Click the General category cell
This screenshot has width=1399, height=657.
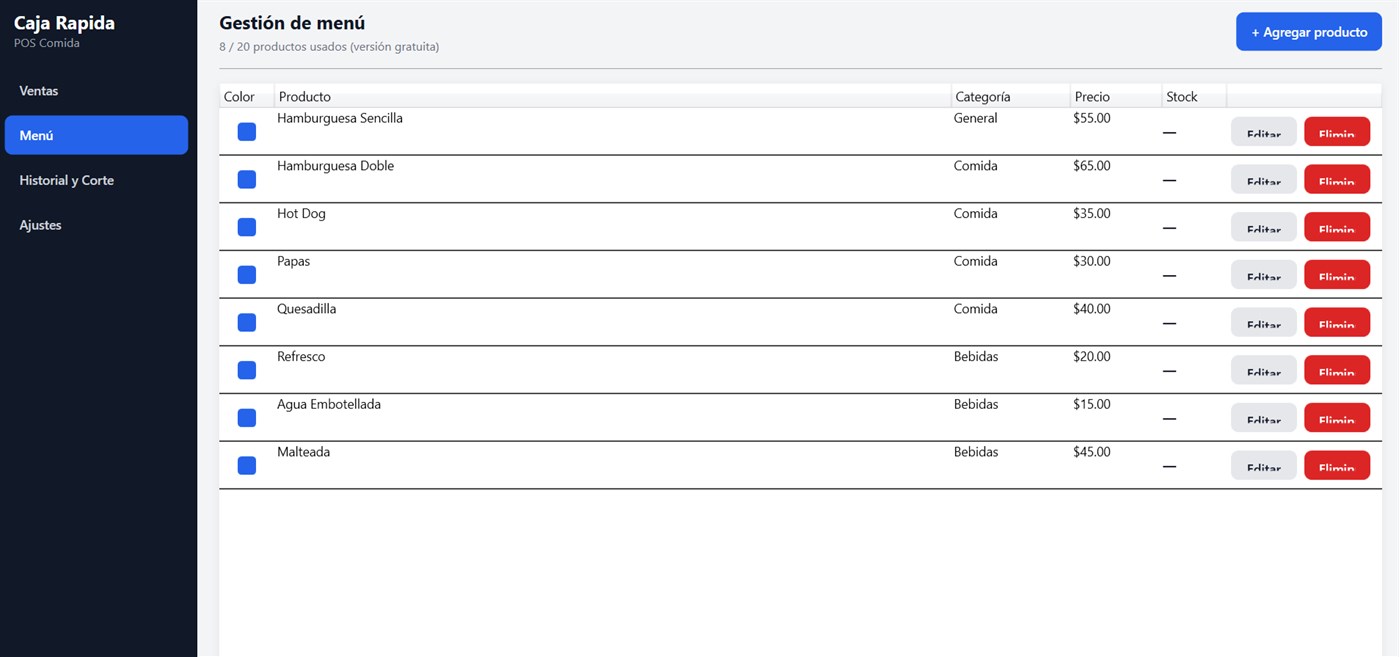click(x=976, y=118)
